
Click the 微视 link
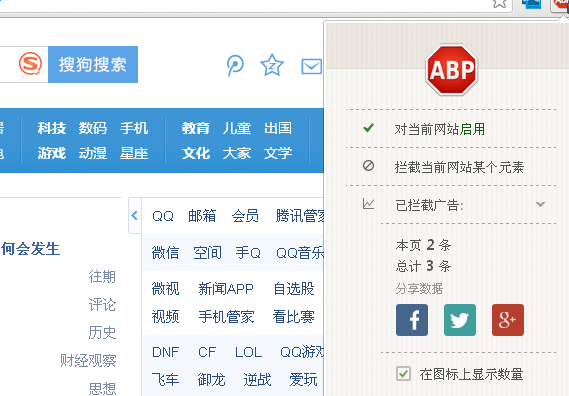coord(165,289)
